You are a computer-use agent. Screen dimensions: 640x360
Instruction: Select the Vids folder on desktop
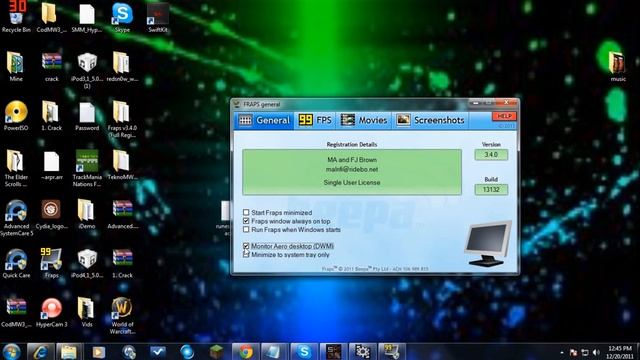(x=87, y=313)
